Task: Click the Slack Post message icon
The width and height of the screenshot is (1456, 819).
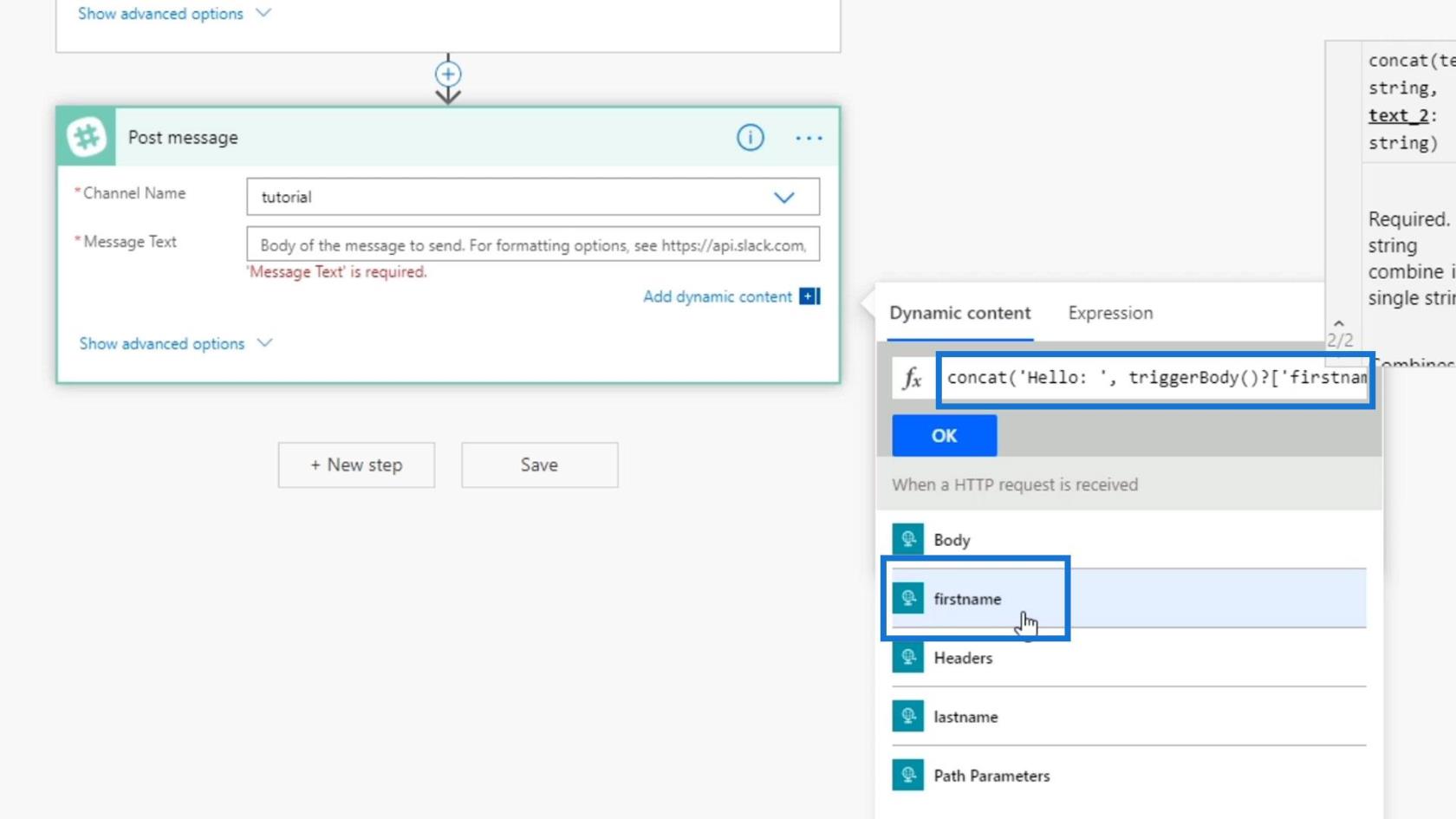Action: [87, 137]
